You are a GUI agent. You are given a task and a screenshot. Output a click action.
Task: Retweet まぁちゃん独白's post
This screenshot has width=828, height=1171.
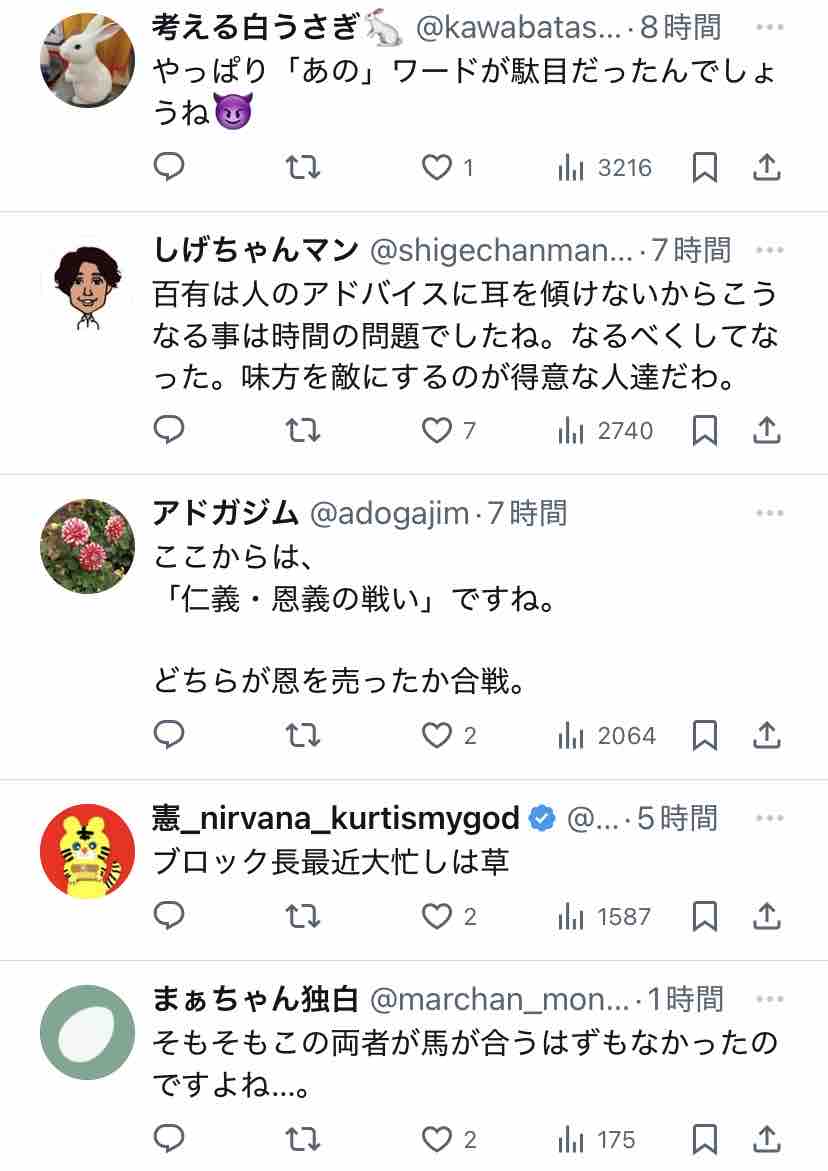point(303,1139)
